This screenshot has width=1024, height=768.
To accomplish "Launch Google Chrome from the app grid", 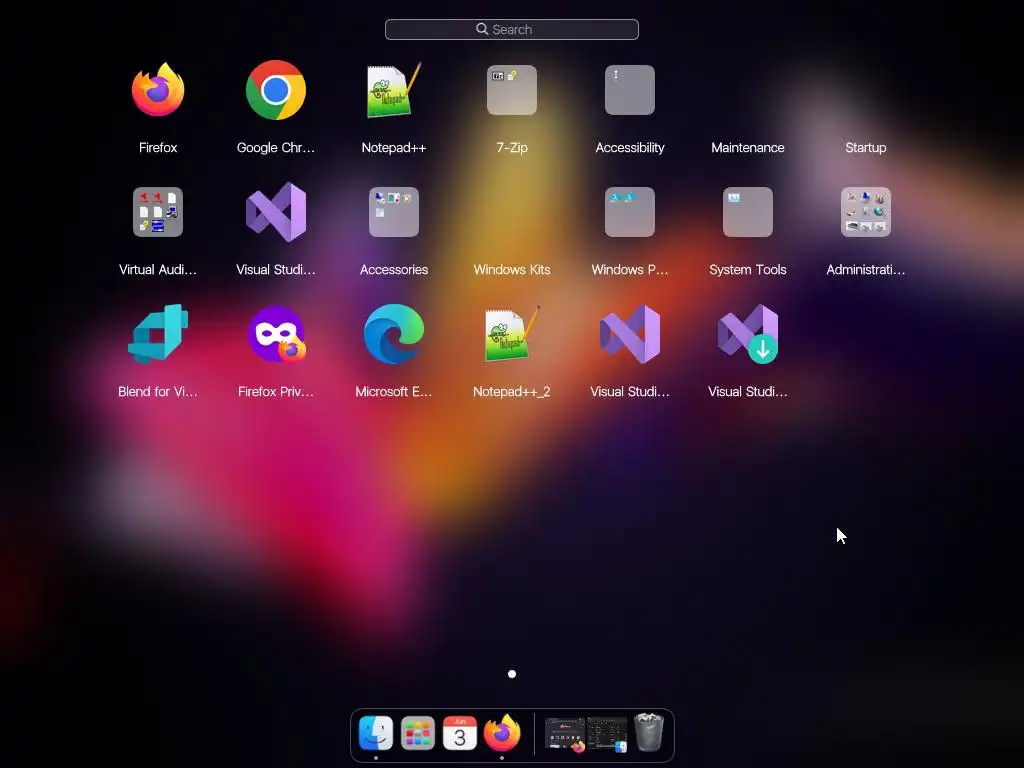I will (x=276, y=90).
